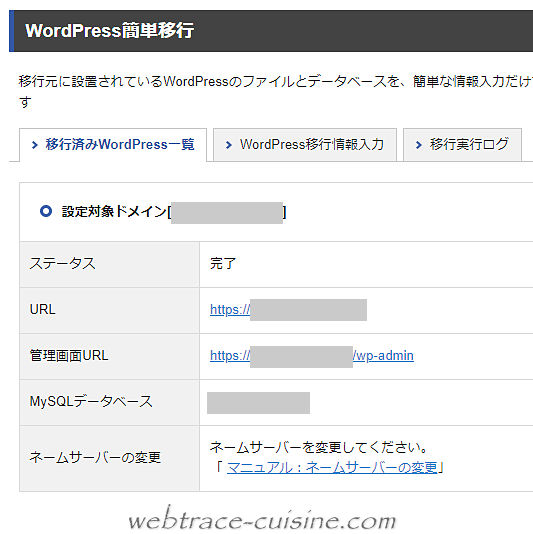
Task: Open the 移行済みWordPress一覧 tab
Action: pyautogui.click(x=113, y=144)
